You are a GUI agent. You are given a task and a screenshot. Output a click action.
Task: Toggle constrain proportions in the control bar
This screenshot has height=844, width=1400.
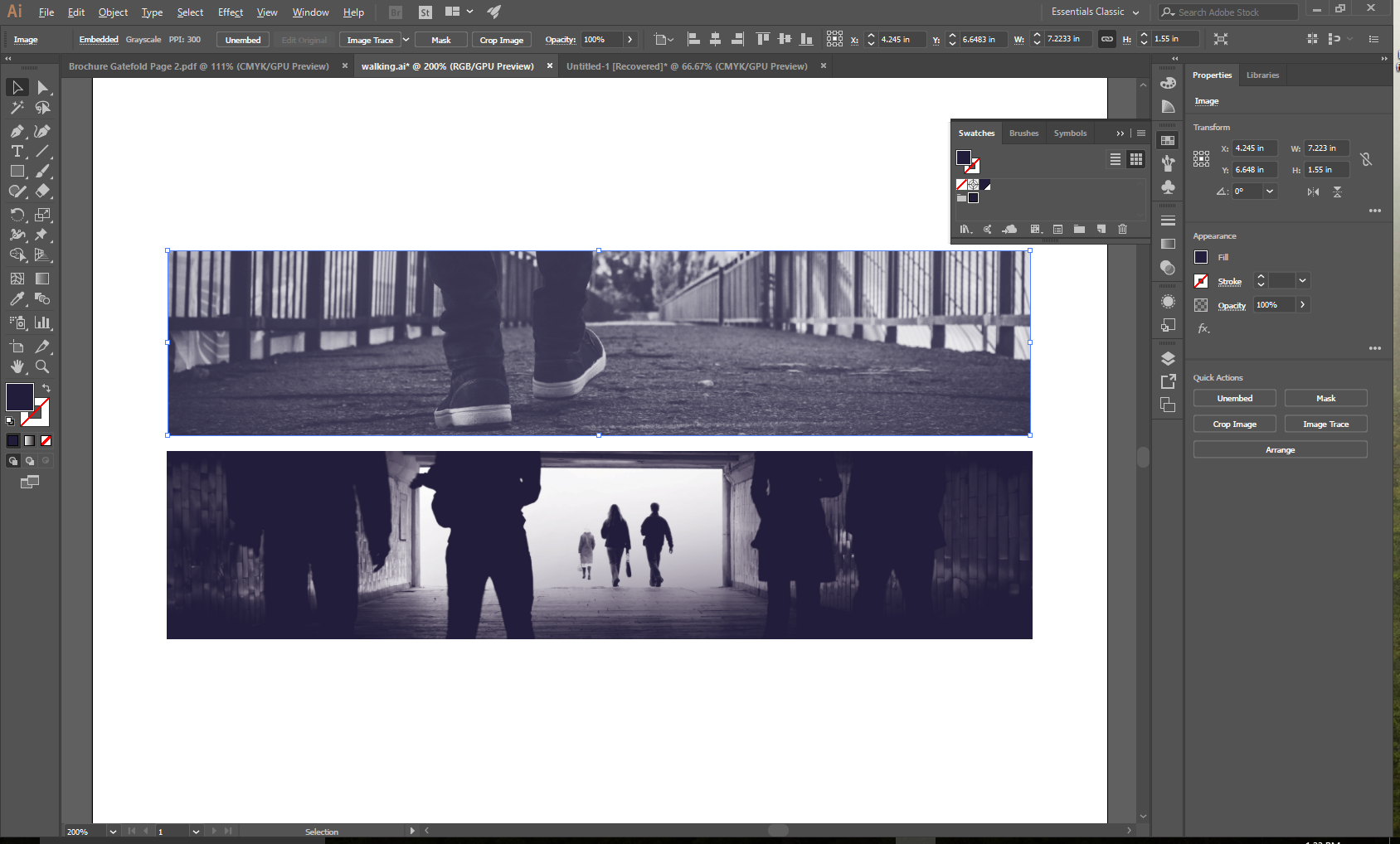pos(1106,39)
